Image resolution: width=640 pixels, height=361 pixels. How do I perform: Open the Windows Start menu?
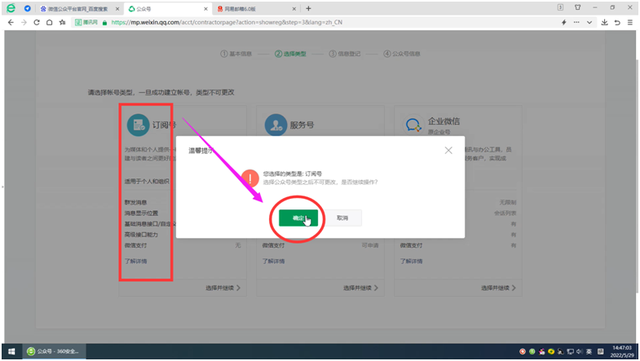[x=11, y=351]
